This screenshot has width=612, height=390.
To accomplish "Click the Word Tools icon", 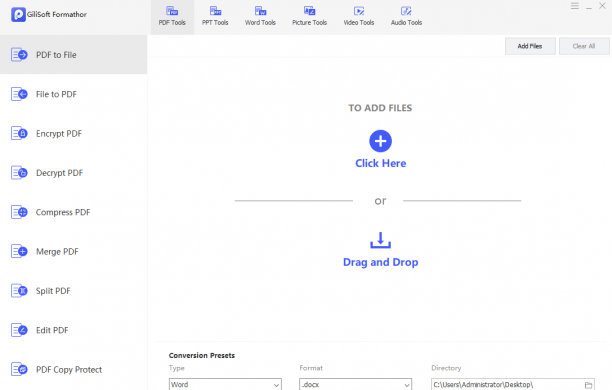I will tap(260, 11).
